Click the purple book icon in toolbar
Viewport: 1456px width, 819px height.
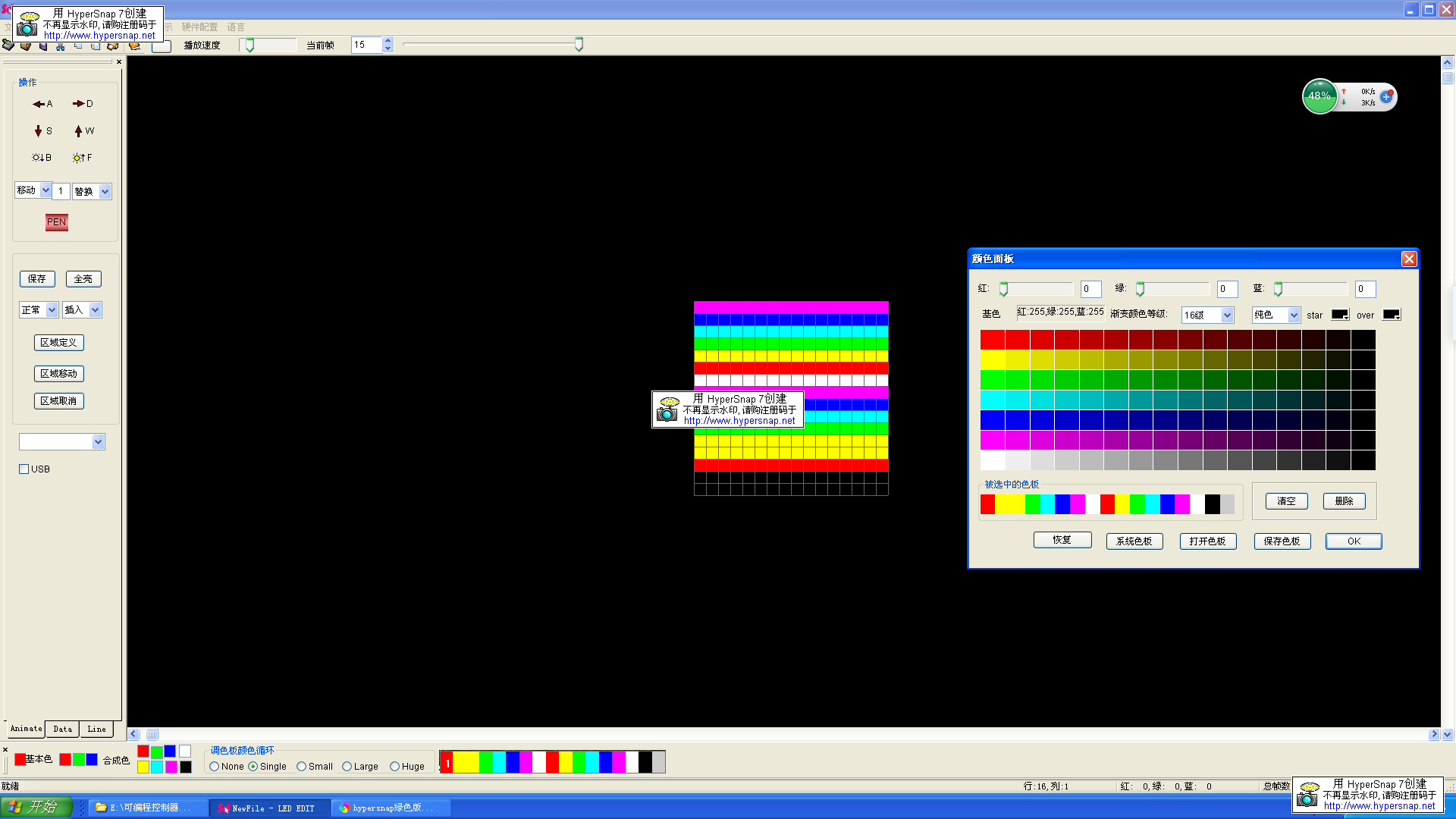(43, 46)
